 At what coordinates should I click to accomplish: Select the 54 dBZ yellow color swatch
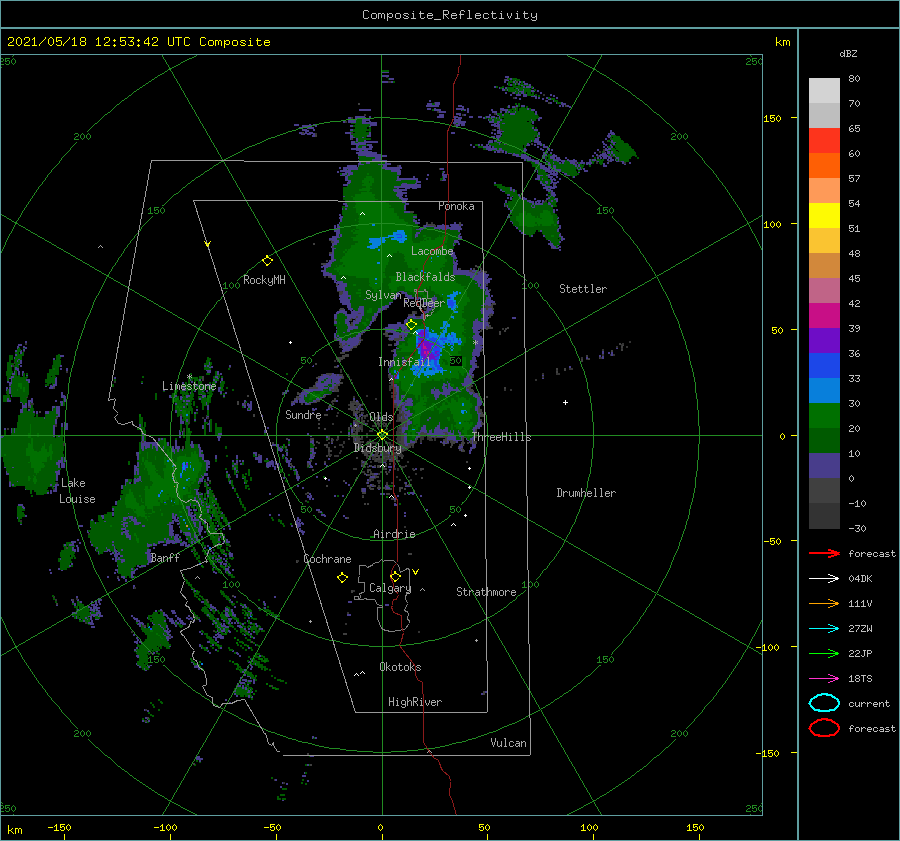tap(824, 215)
